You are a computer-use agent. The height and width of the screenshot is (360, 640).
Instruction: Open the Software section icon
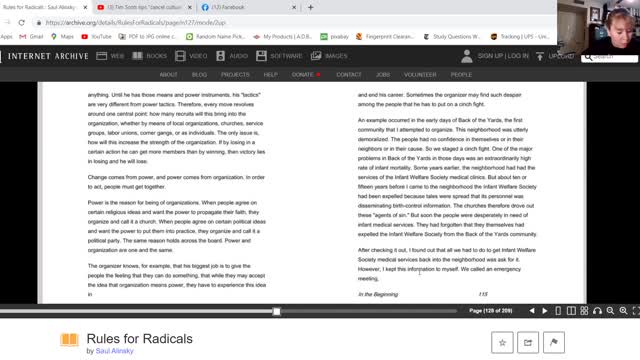[x=261, y=56]
